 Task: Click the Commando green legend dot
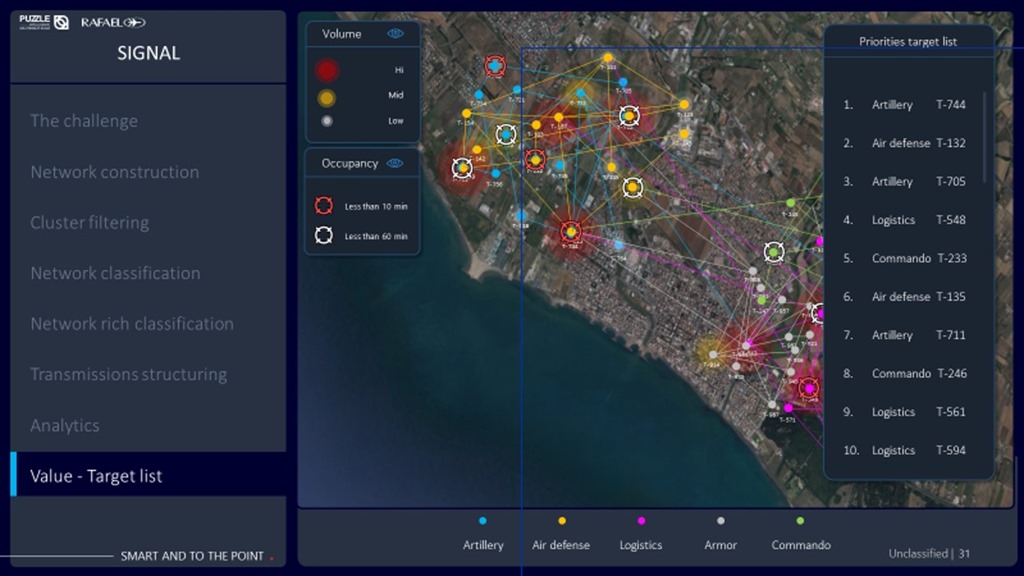click(x=801, y=521)
